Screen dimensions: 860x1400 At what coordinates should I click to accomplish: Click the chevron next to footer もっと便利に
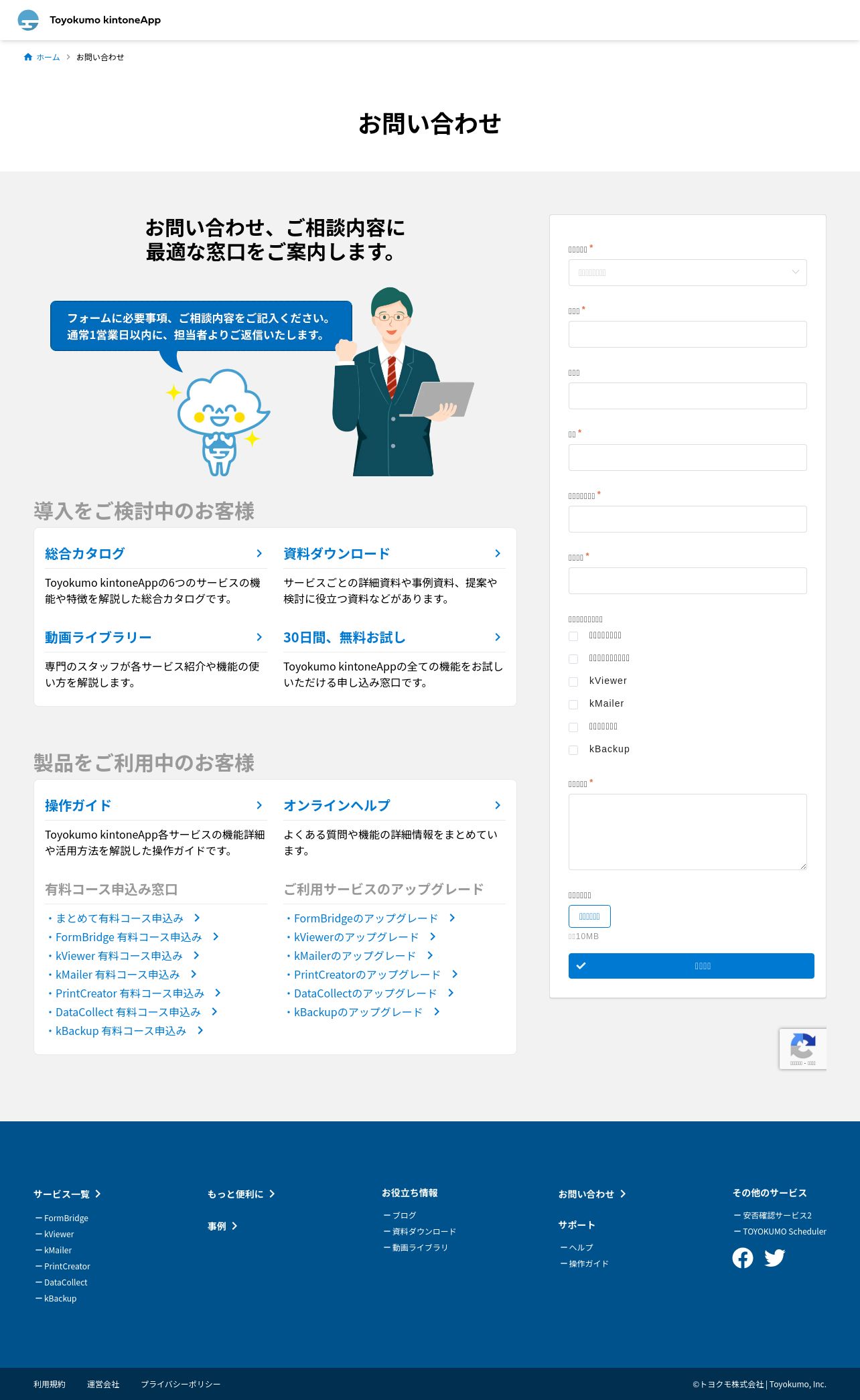coord(272,1194)
